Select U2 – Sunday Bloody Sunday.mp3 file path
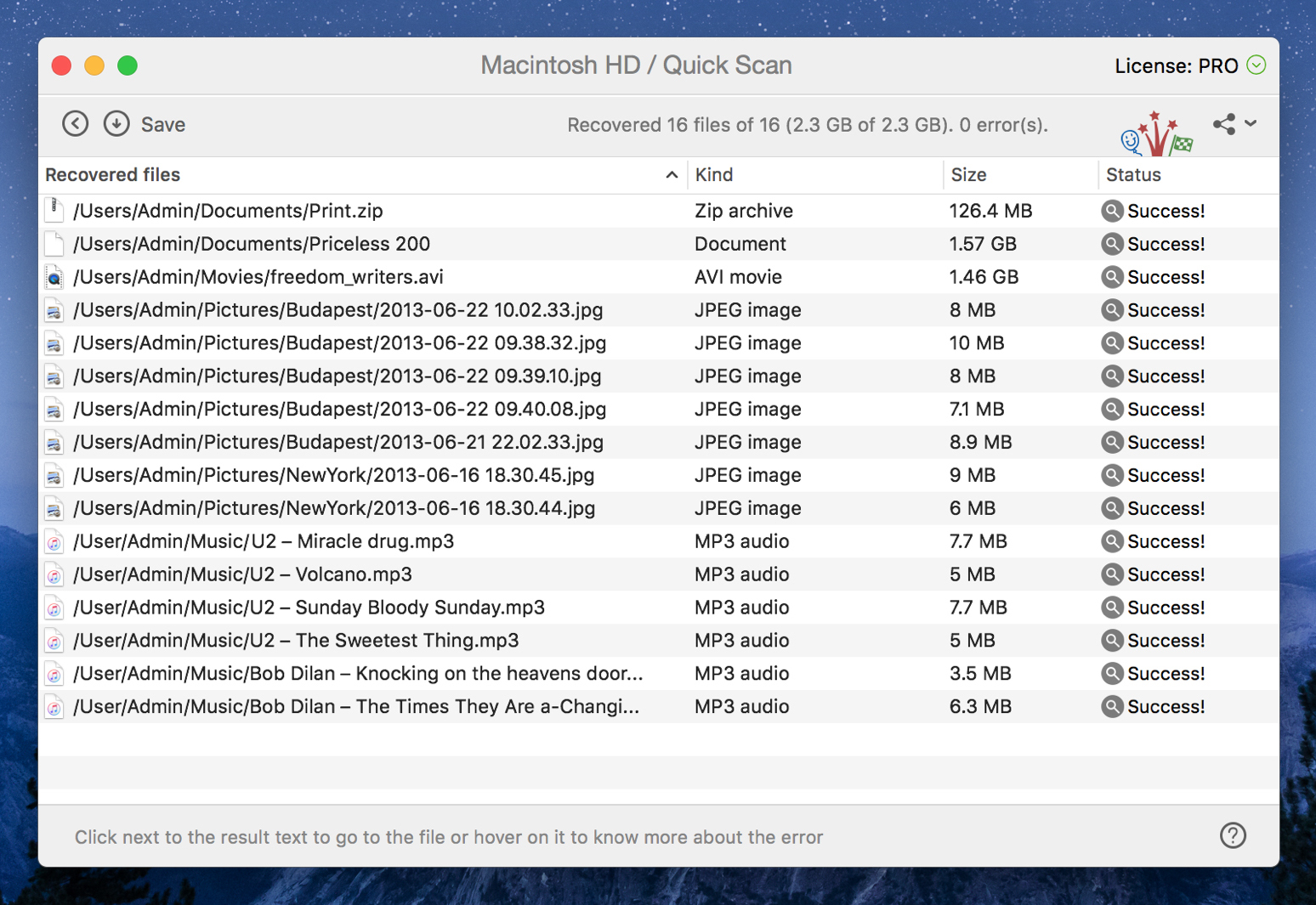This screenshot has width=1316, height=905. tap(309, 608)
